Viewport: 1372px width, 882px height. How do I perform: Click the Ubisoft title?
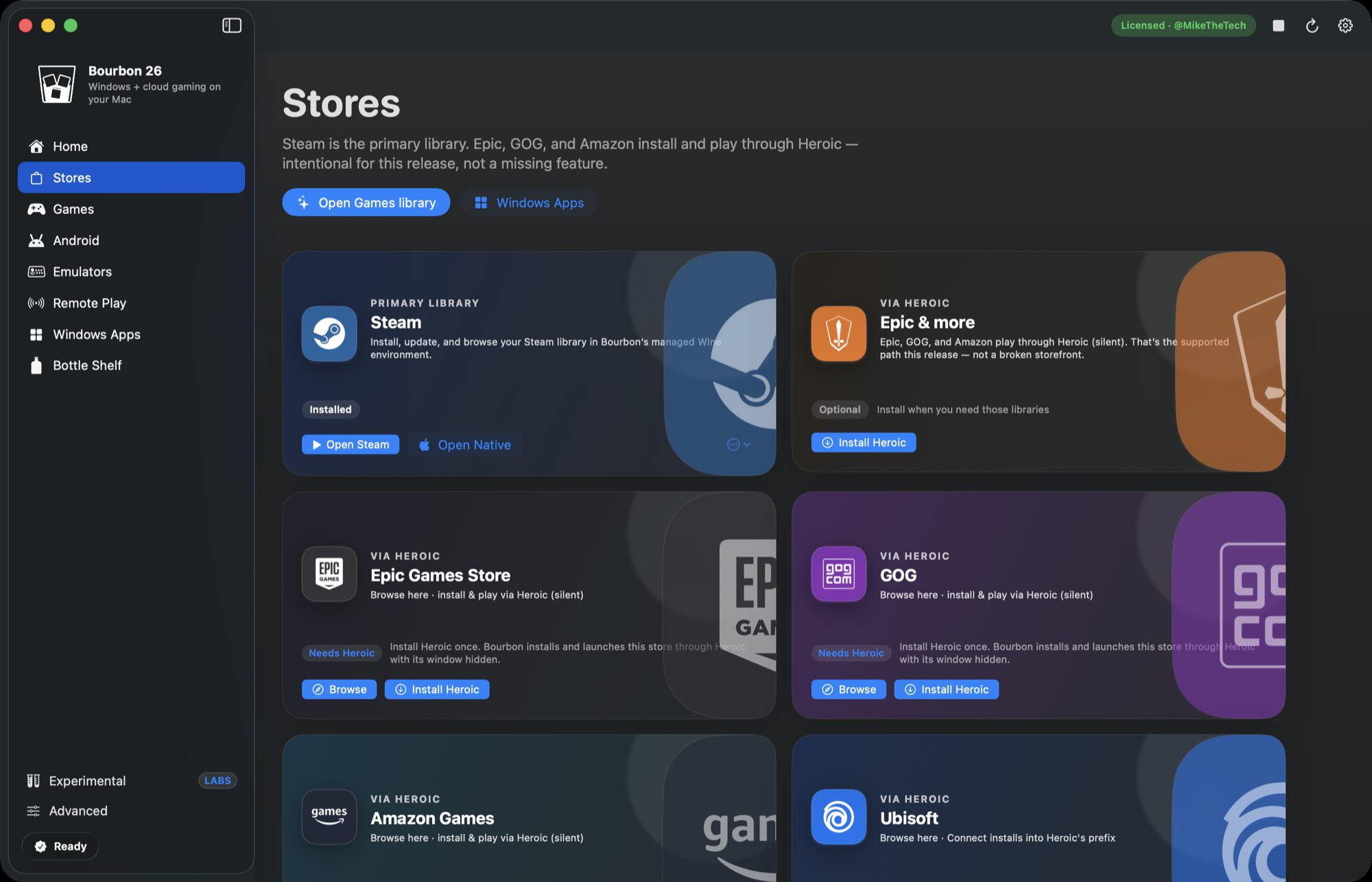coord(909,818)
